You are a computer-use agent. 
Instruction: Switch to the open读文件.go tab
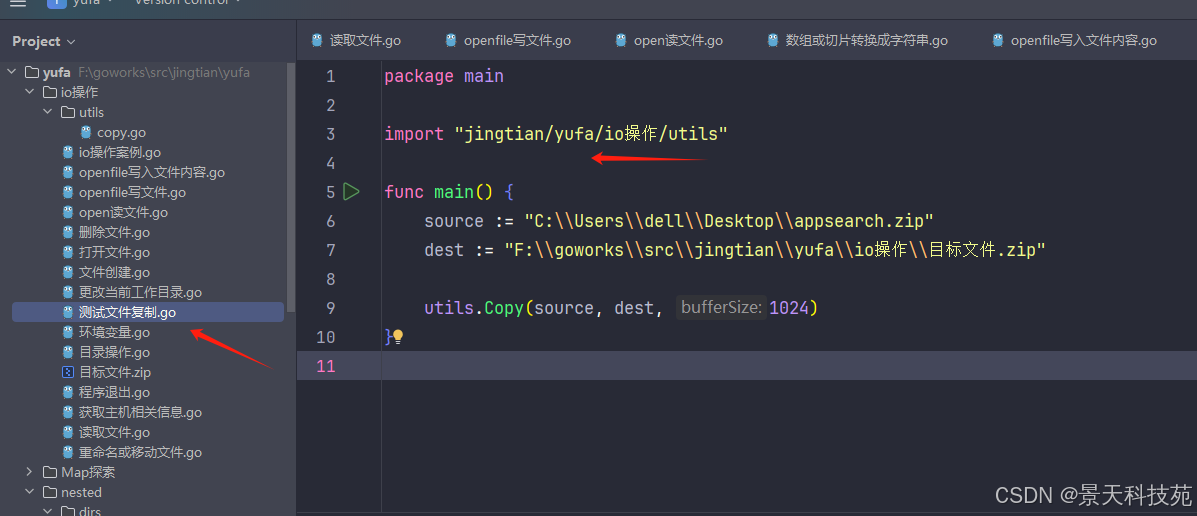677,40
